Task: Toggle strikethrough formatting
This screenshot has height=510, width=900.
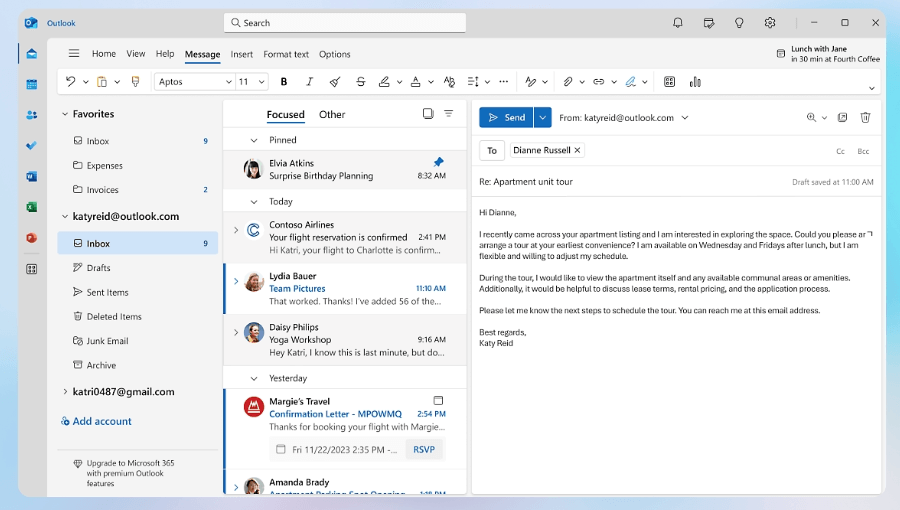Action: pos(359,82)
